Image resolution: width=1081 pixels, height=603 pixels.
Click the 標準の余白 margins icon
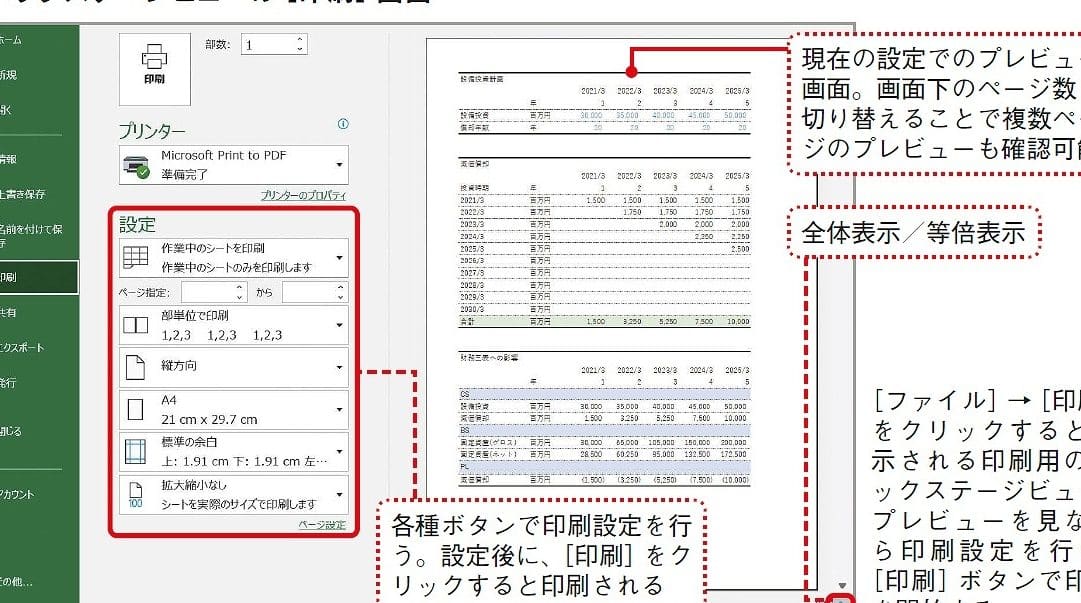pyautogui.click(x=135, y=452)
